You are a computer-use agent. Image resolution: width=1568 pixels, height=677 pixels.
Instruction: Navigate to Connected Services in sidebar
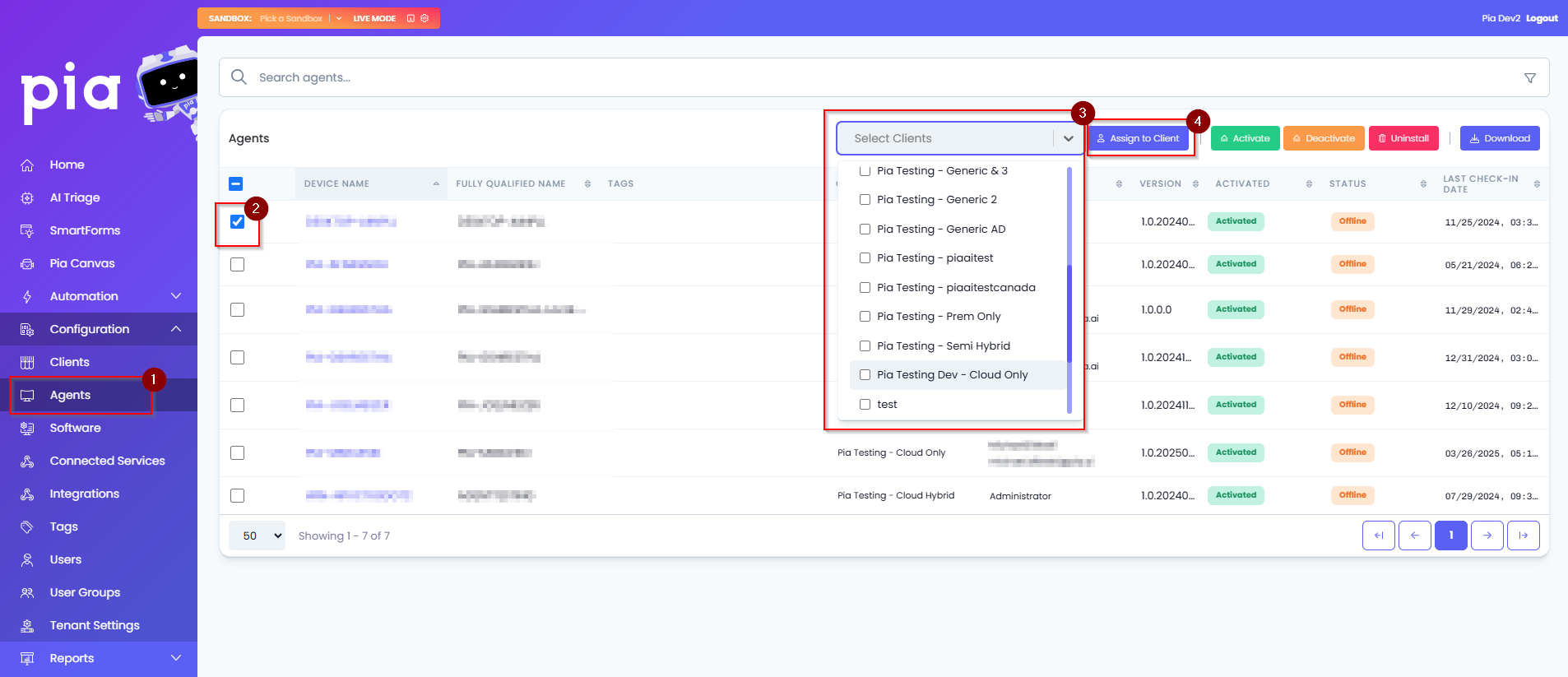tap(107, 461)
